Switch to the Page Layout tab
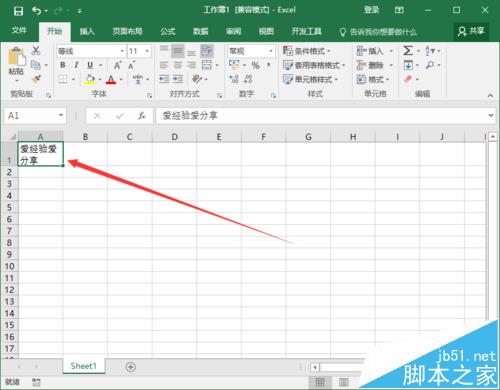500x390 pixels. coord(127,32)
